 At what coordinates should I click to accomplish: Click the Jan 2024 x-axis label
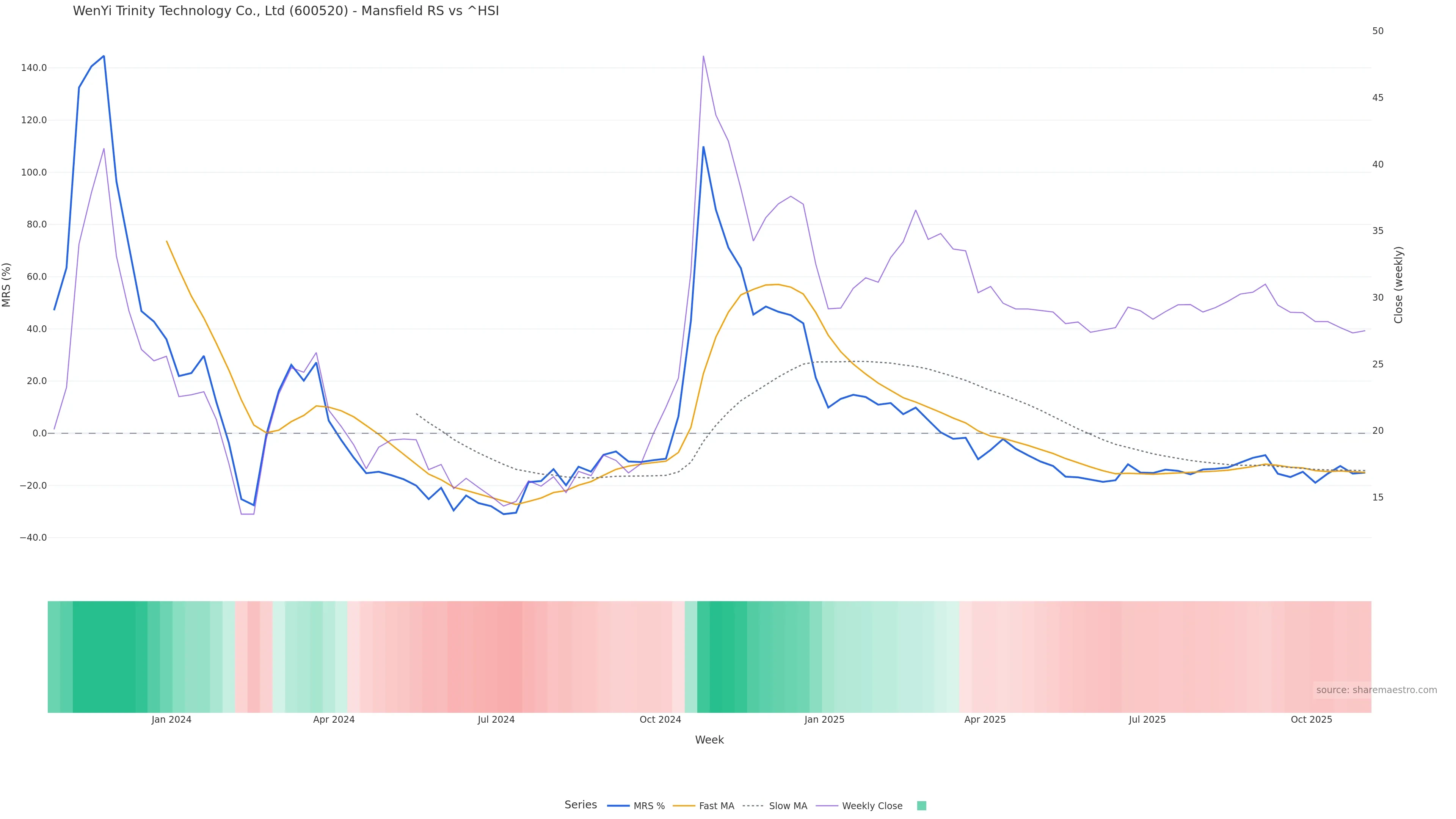[171, 720]
